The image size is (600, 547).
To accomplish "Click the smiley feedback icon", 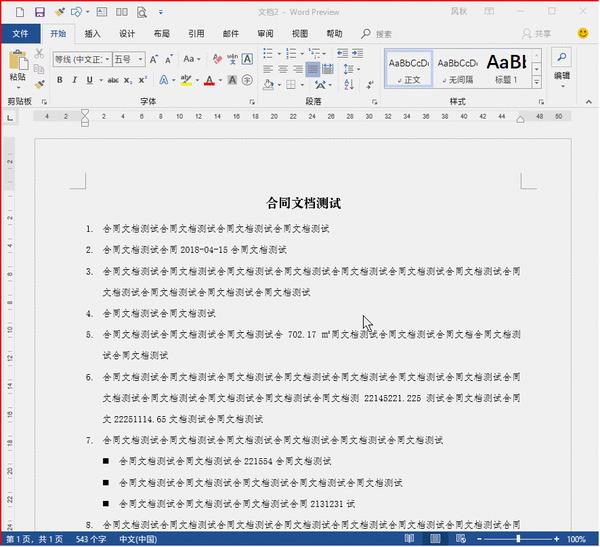I will [x=584, y=33].
